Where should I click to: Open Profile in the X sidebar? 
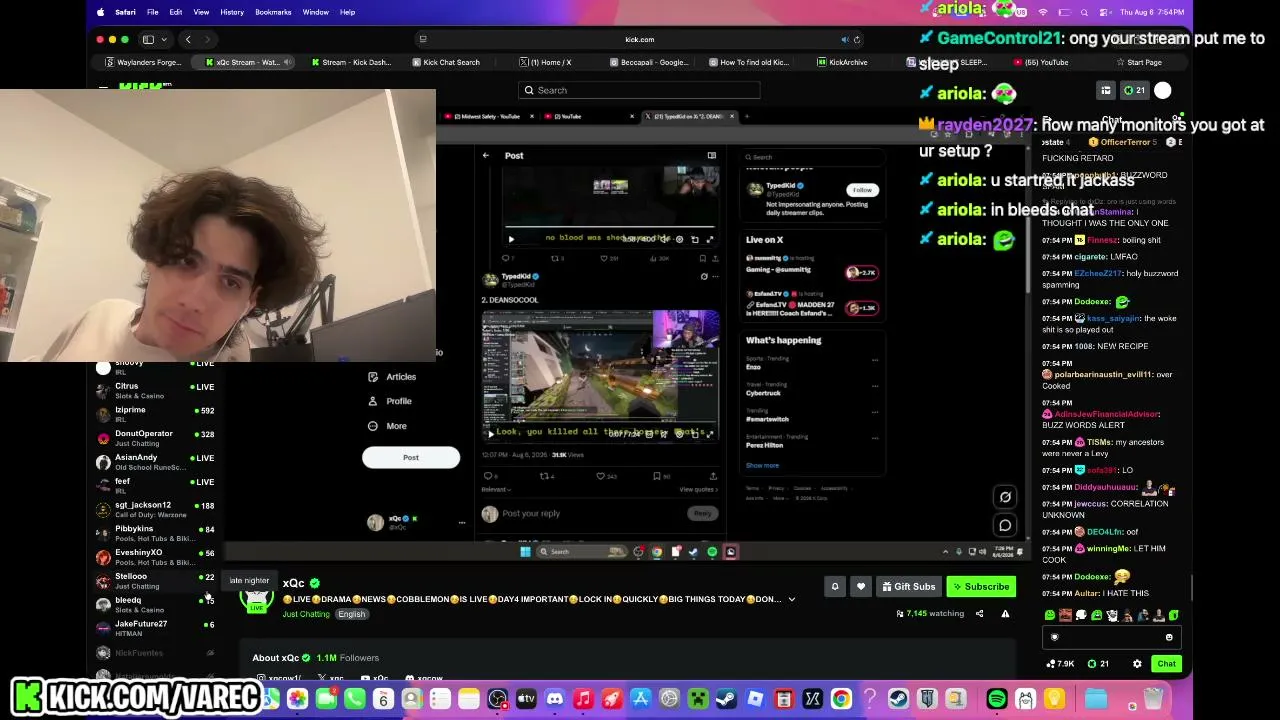point(390,401)
